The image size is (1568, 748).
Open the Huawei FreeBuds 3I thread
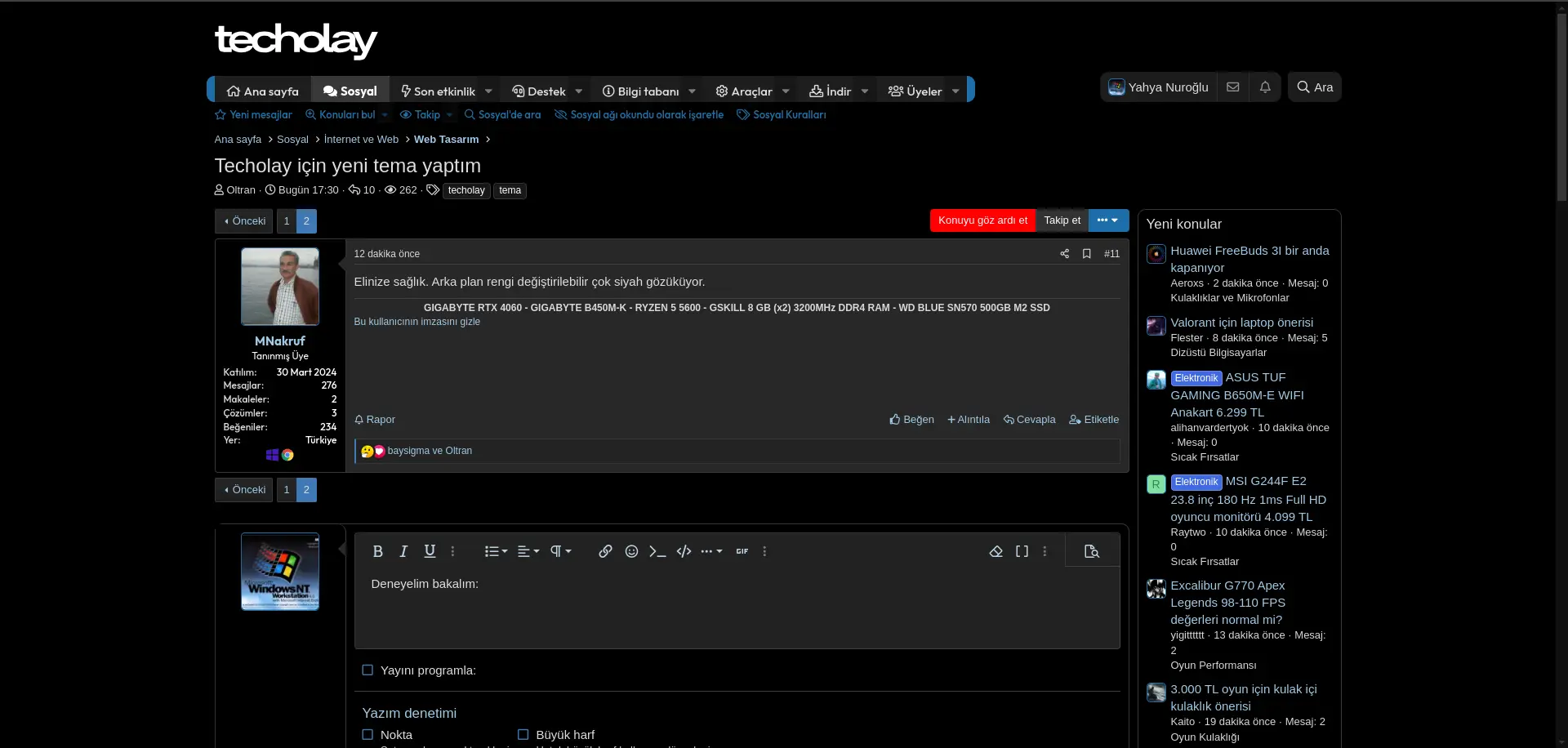click(x=1249, y=259)
